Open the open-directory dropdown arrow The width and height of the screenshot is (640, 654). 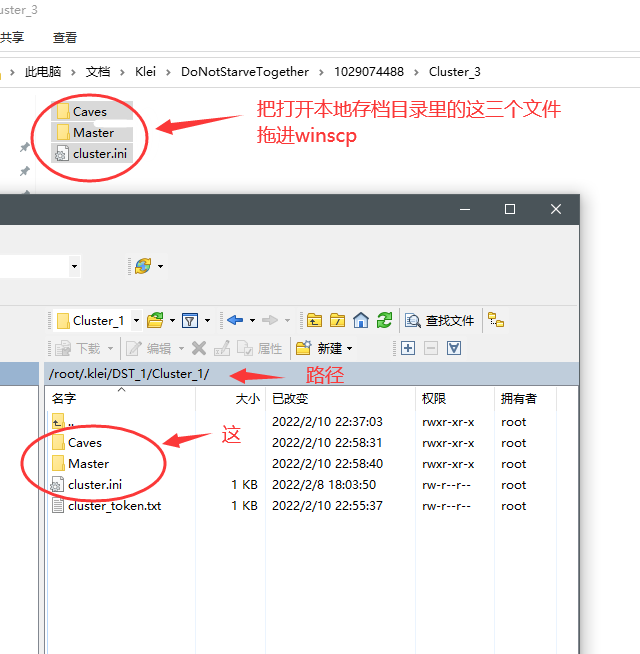coord(172,321)
